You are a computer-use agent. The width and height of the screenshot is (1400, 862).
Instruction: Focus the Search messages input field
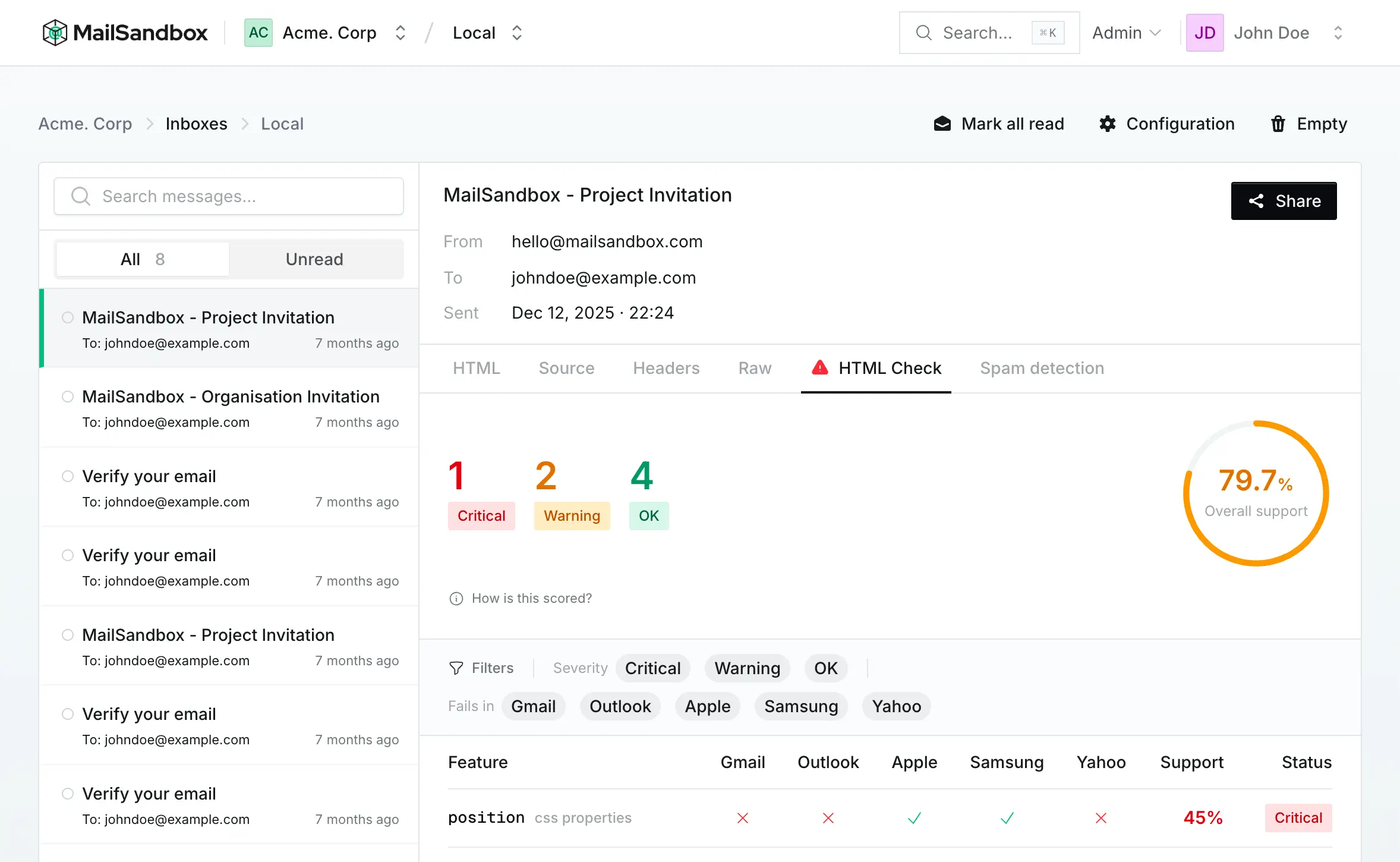(x=229, y=196)
